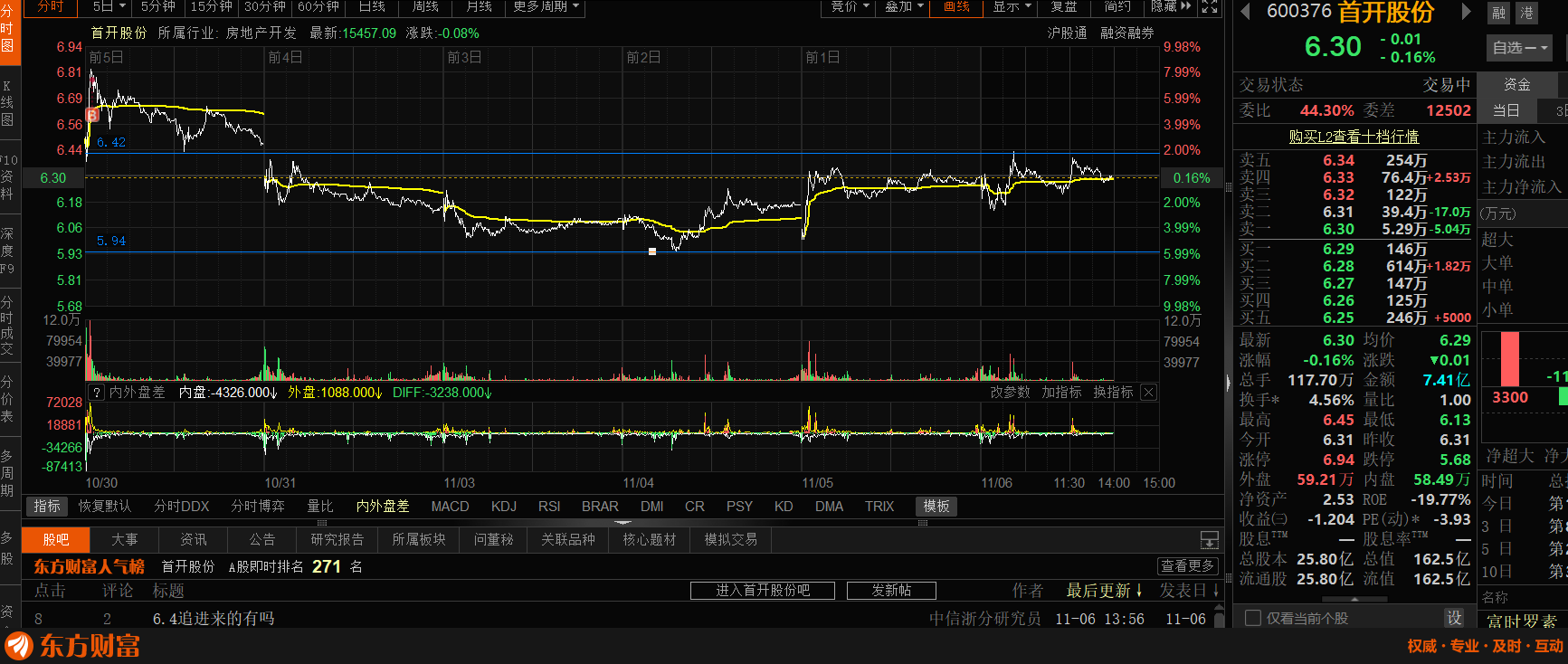Click the splitter handle left of quote panel
The image size is (1568, 664).
pyautogui.click(x=1229, y=187)
